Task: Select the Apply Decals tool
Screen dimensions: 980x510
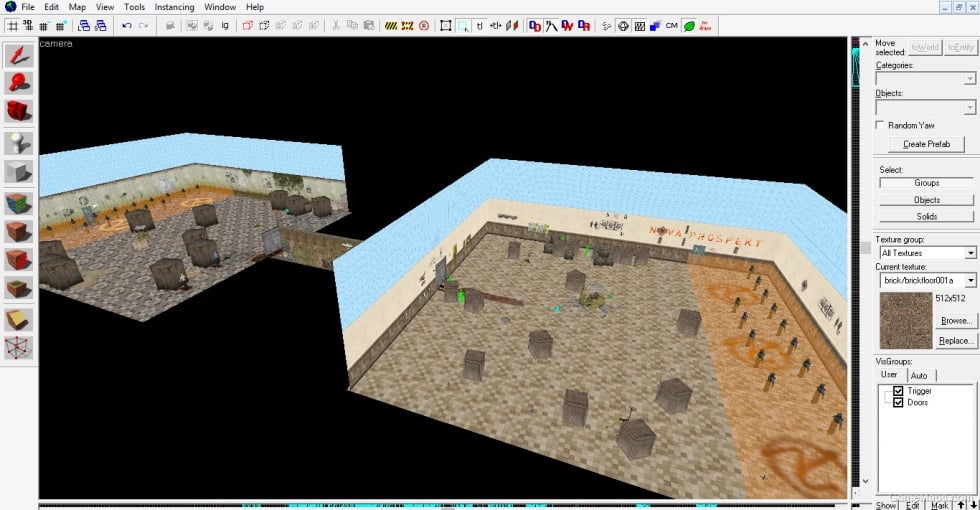Action: tap(19, 259)
